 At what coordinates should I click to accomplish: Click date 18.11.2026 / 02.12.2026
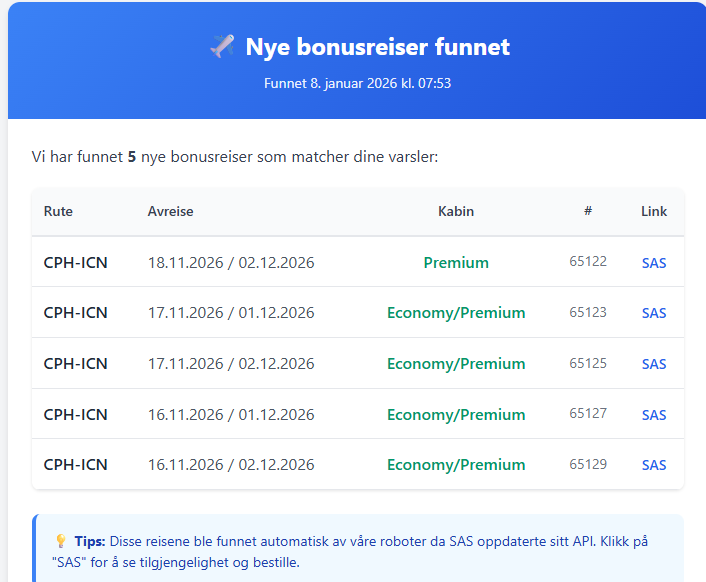(x=231, y=263)
